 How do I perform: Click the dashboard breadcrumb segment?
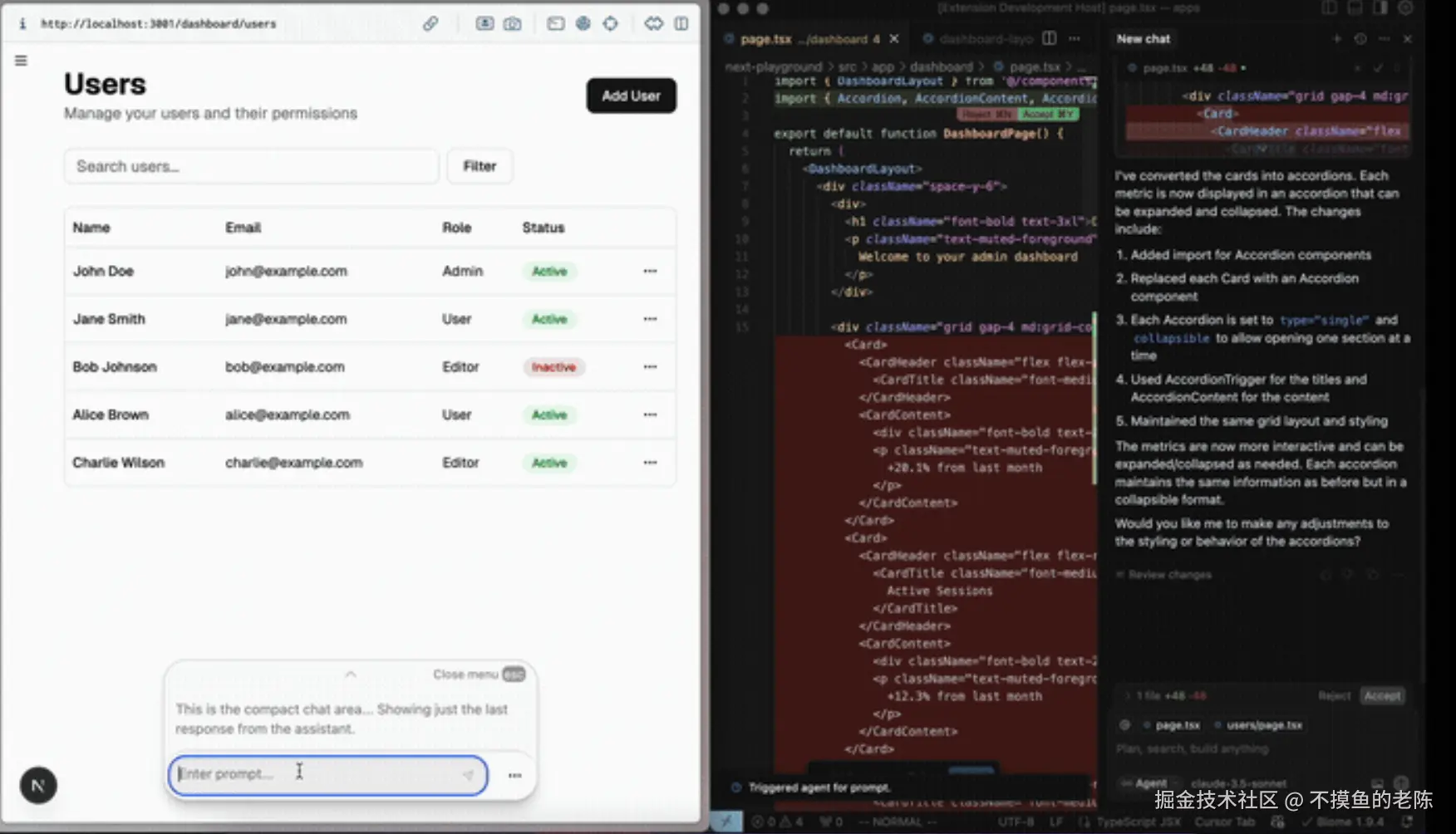tap(941, 66)
